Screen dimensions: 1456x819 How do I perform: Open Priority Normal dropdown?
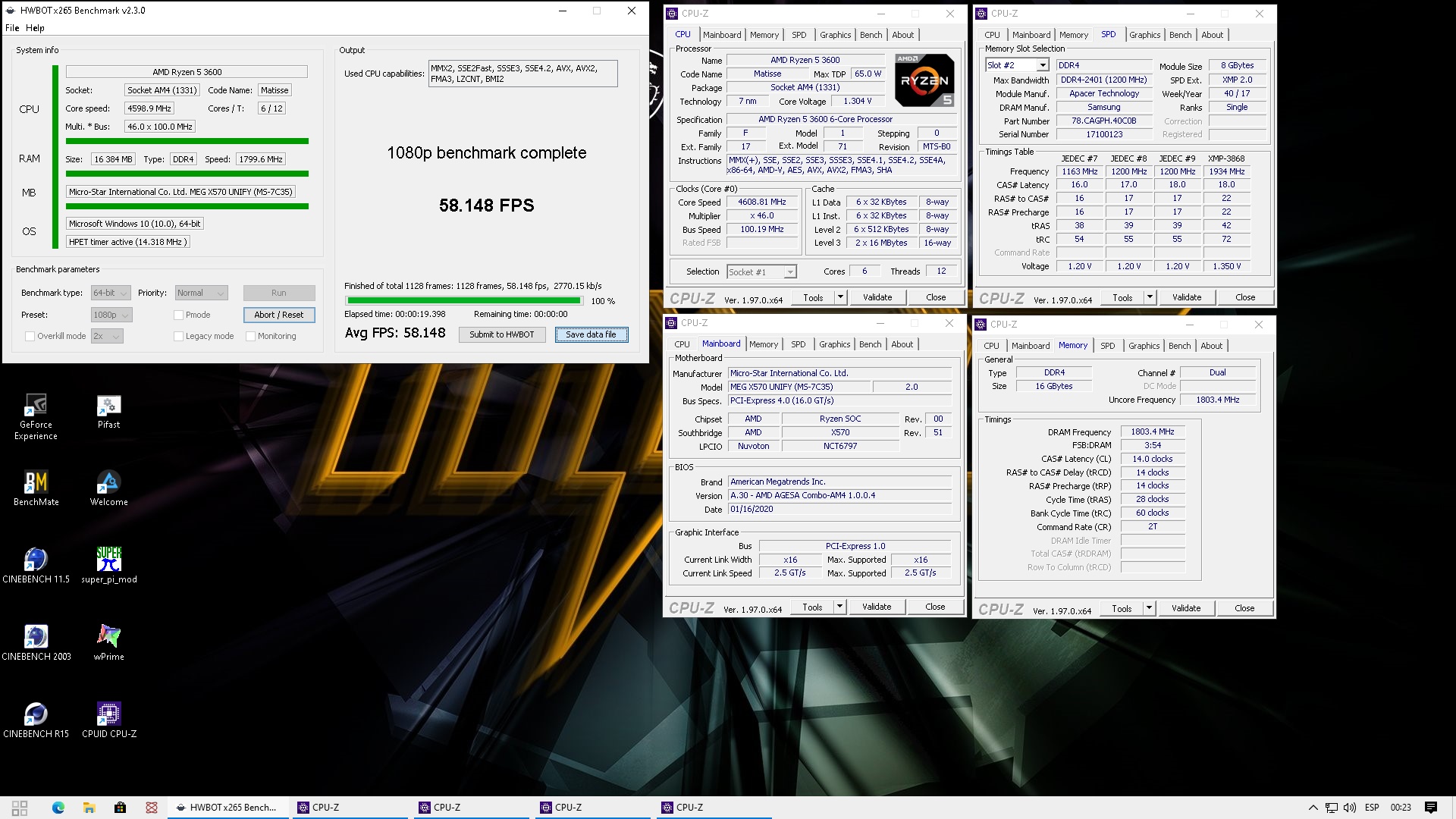coord(201,293)
